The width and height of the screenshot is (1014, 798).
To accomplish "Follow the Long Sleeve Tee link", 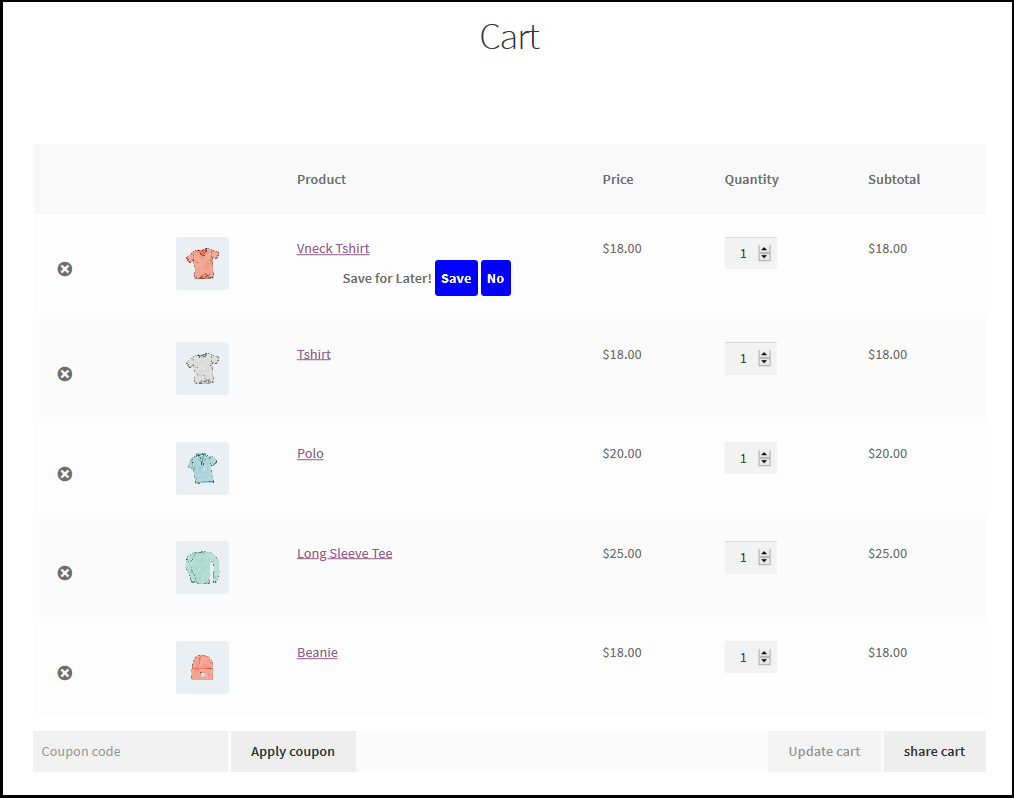I will [344, 553].
